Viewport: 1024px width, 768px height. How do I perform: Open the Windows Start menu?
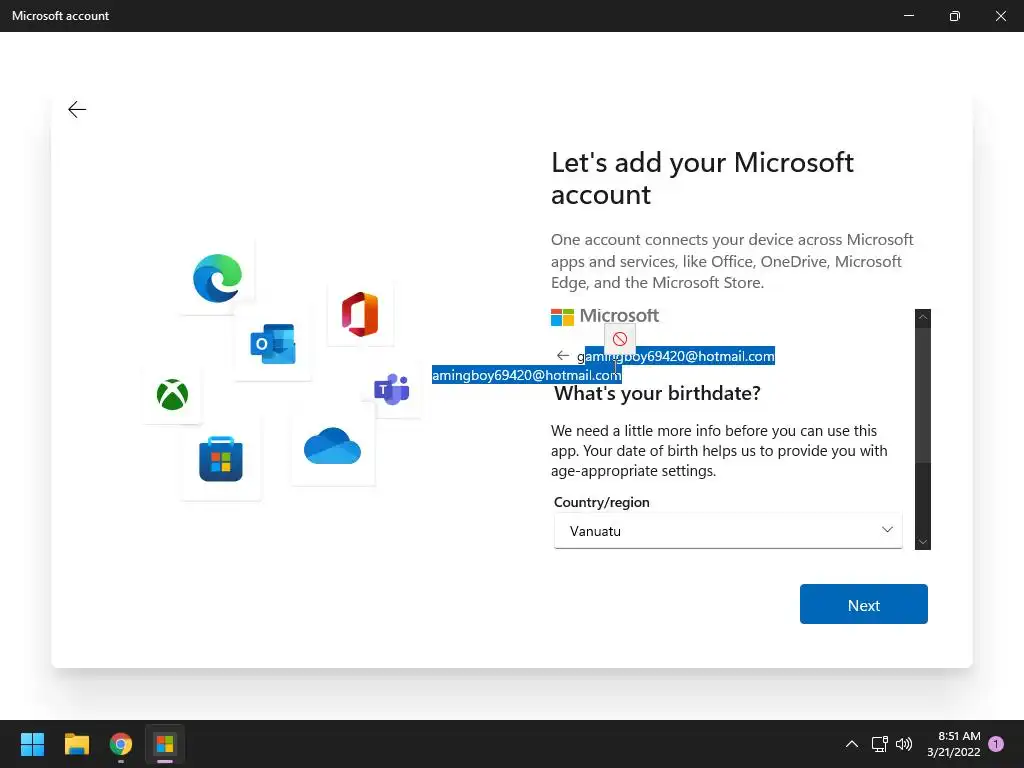[x=32, y=744]
